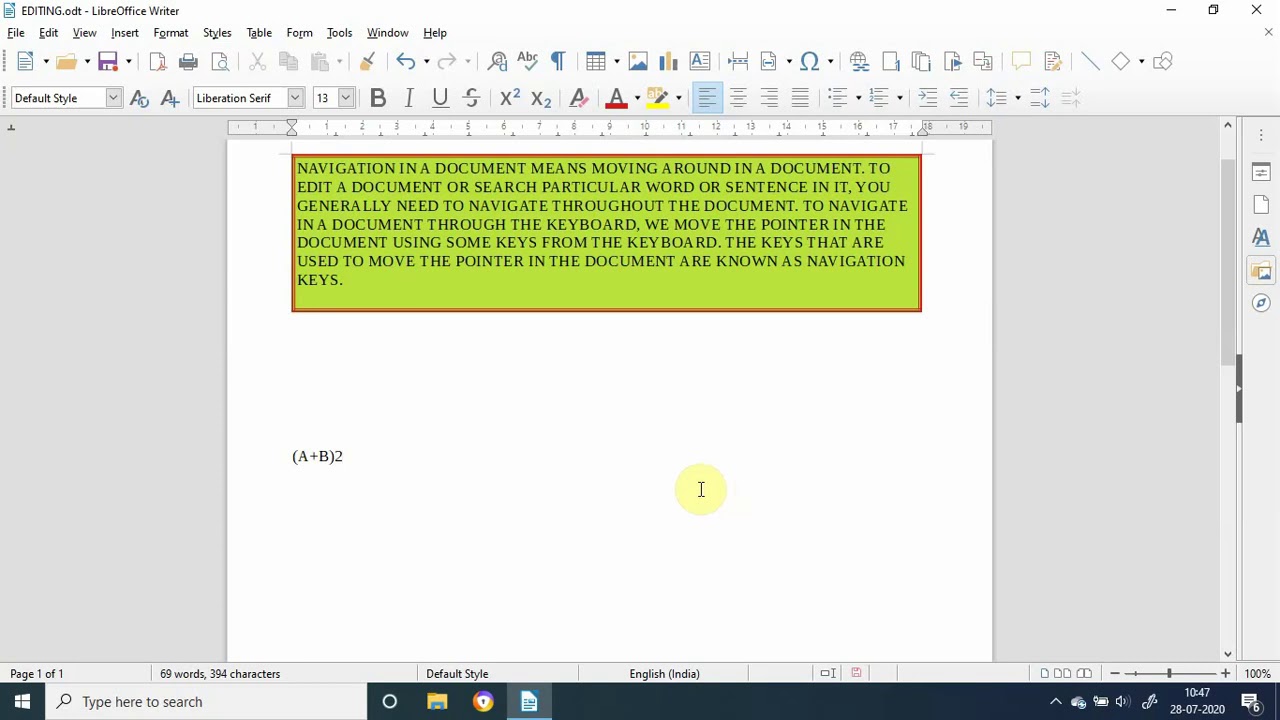The width and height of the screenshot is (1280, 720).
Task: Clear direct formatting
Action: click(x=578, y=98)
